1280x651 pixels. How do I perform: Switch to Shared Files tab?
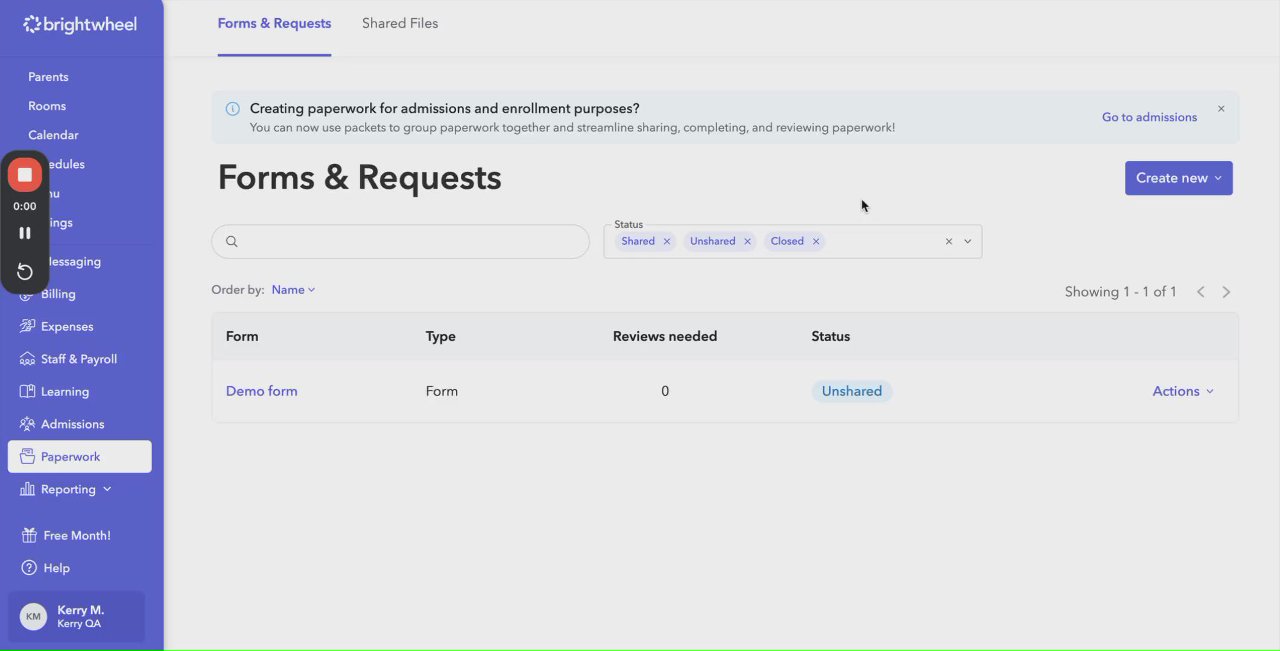[x=400, y=23]
